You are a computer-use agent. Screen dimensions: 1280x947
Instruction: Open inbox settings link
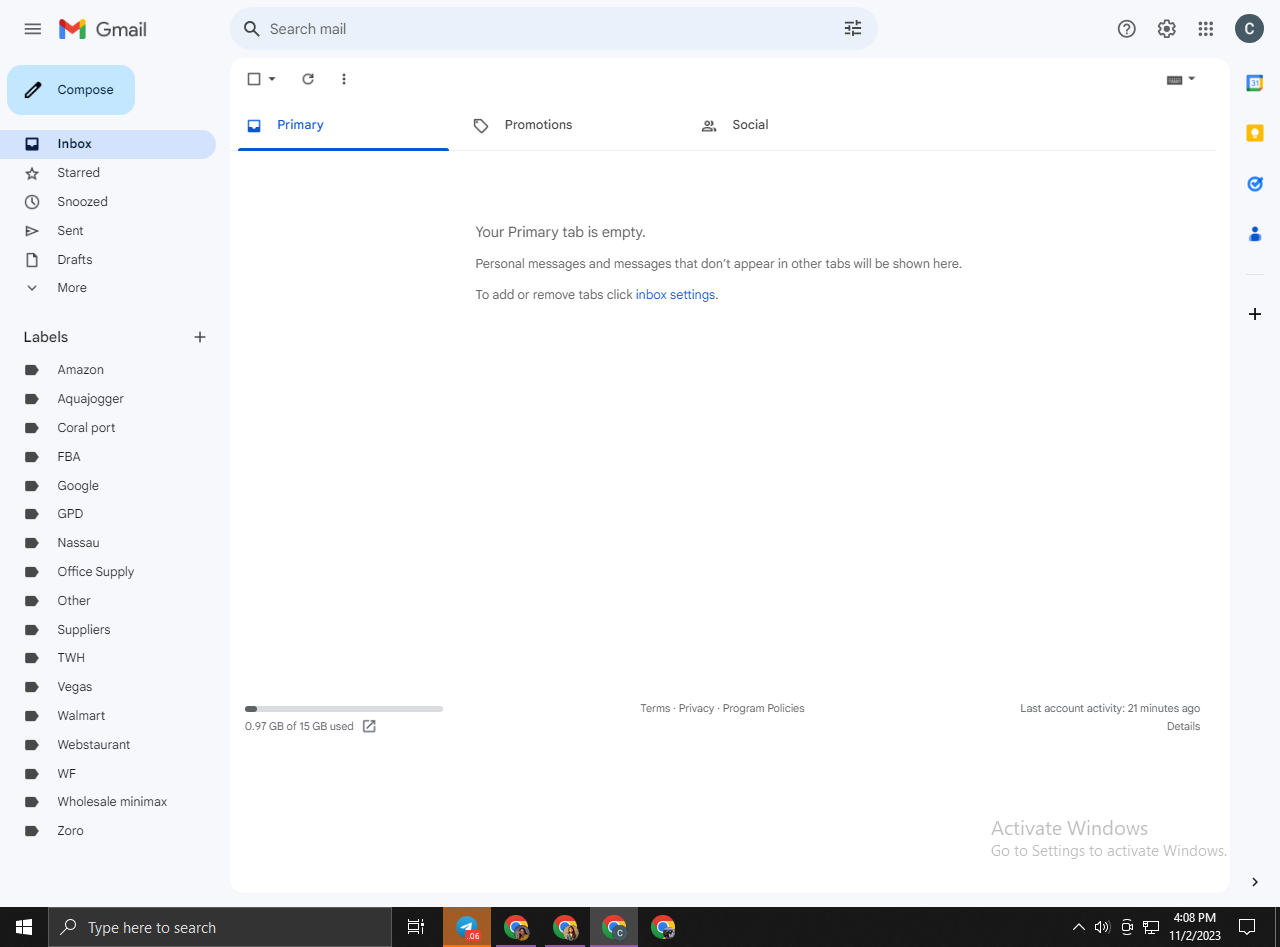675,295
